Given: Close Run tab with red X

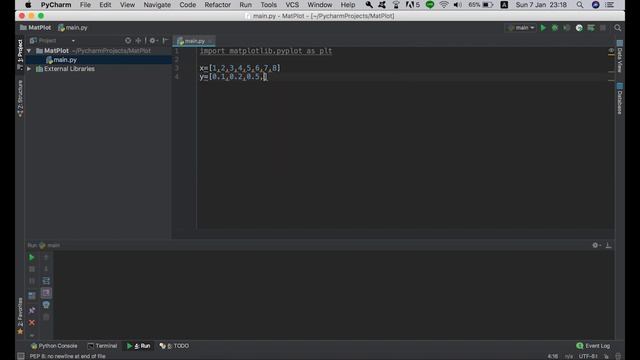Looking at the screenshot, I should (x=31, y=322).
